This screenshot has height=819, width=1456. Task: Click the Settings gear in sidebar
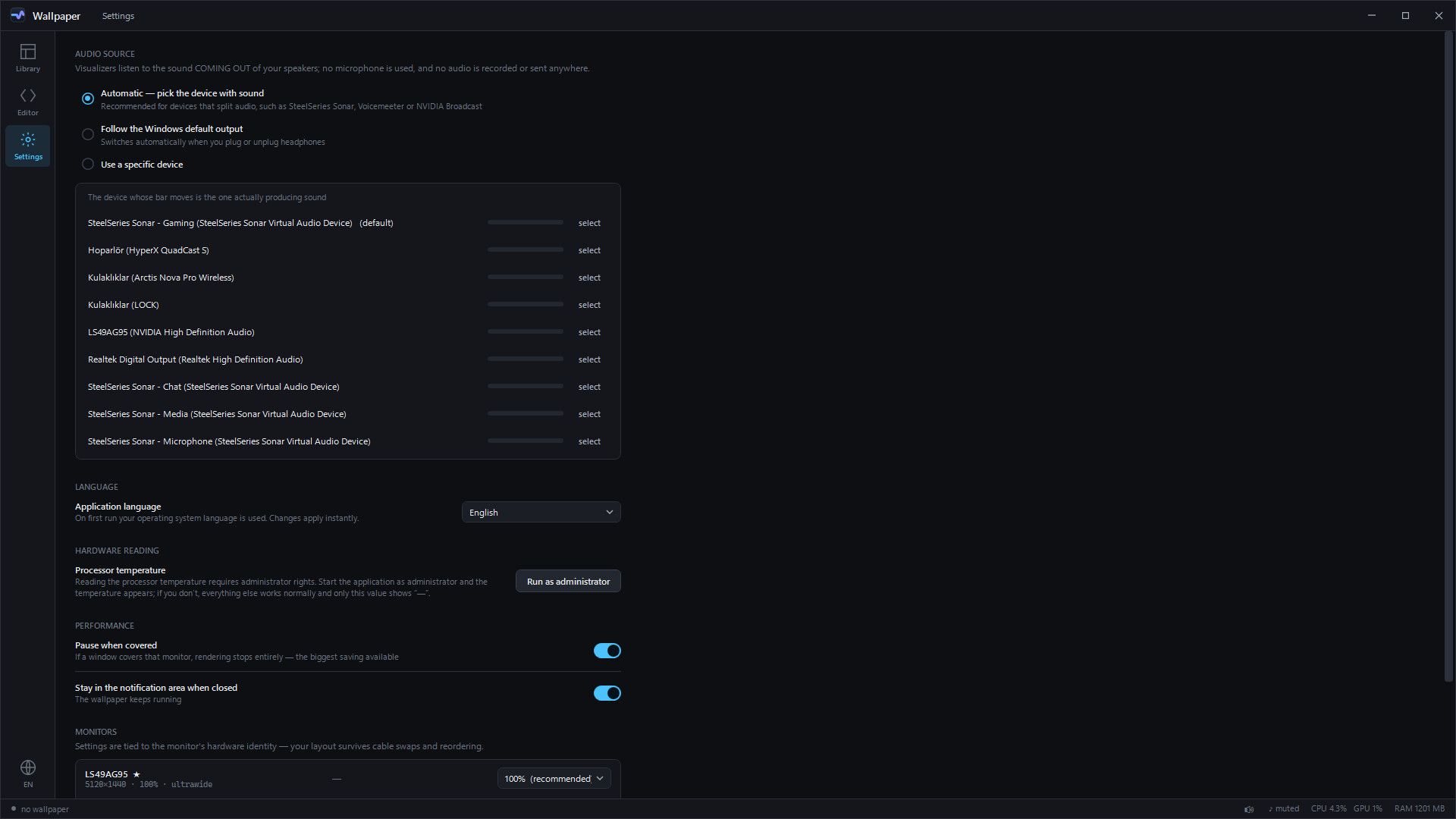pos(28,146)
